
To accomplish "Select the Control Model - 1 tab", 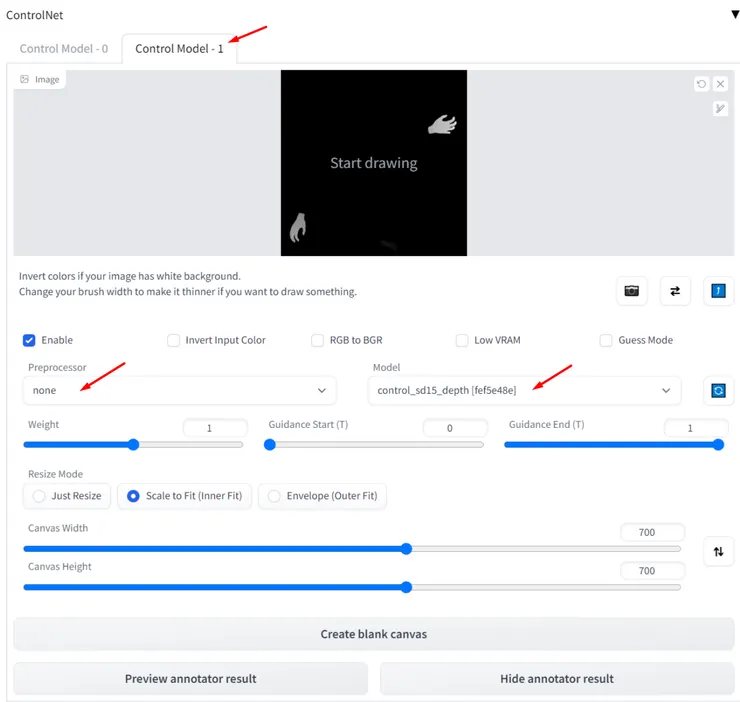I will click(179, 49).
